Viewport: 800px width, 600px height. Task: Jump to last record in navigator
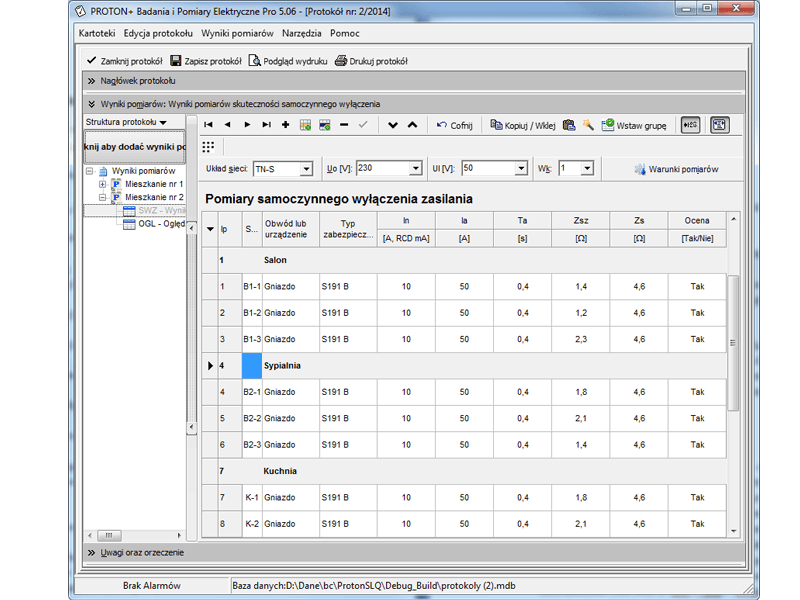pyautogui.click(x=266, y=125)
